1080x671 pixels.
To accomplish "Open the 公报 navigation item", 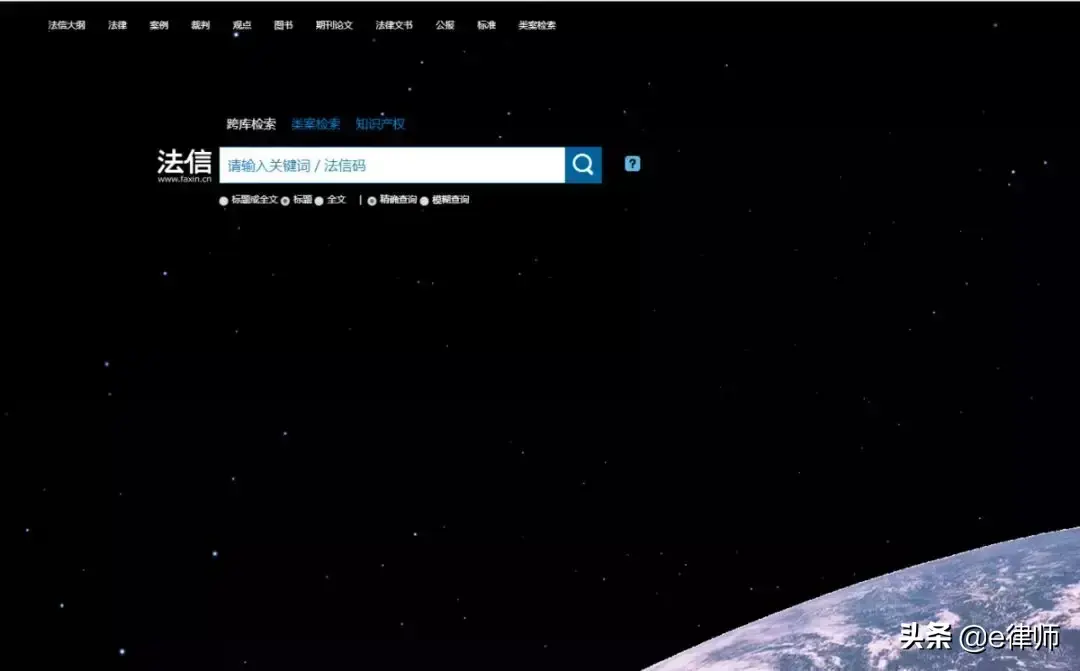I will (x=445, y=25).
